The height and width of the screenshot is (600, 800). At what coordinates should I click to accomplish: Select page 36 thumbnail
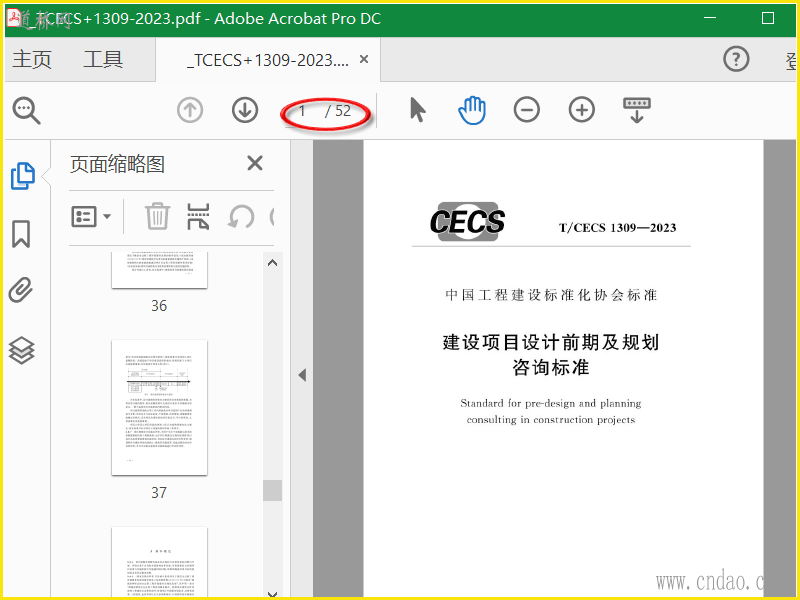tap(159, 269)
